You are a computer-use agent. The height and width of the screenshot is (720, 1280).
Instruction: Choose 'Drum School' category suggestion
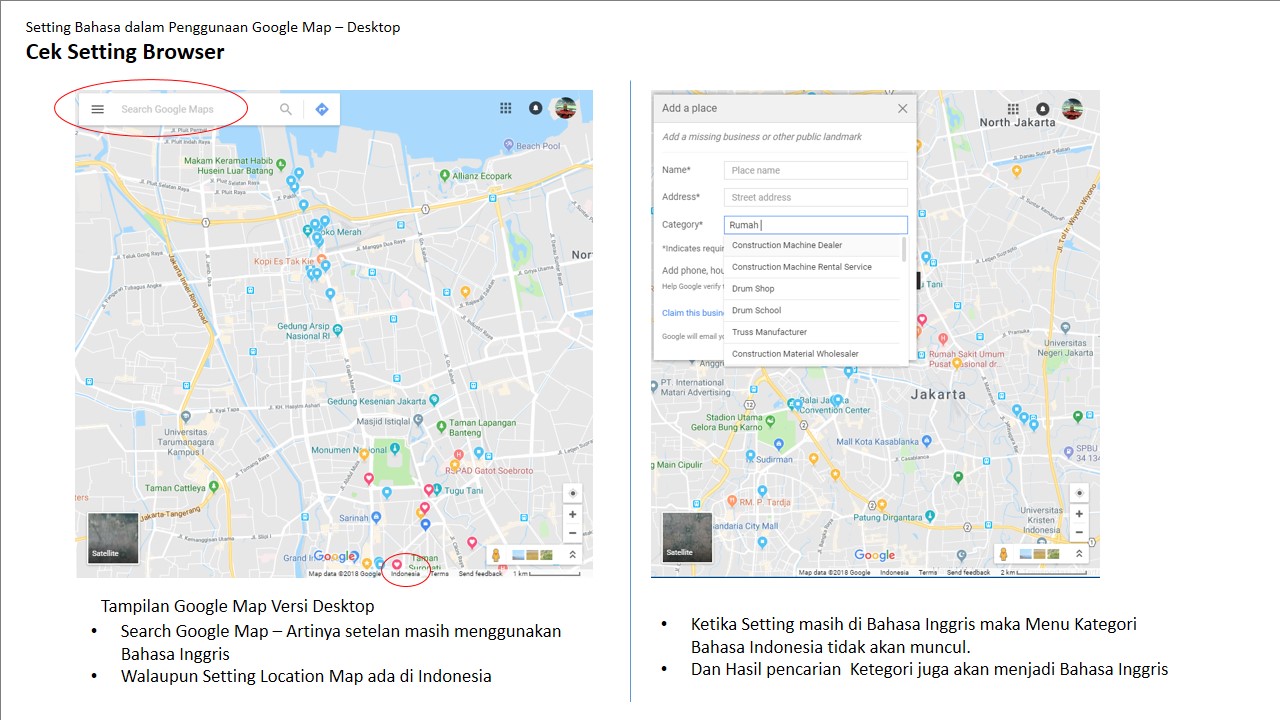(x=812, y=310)
